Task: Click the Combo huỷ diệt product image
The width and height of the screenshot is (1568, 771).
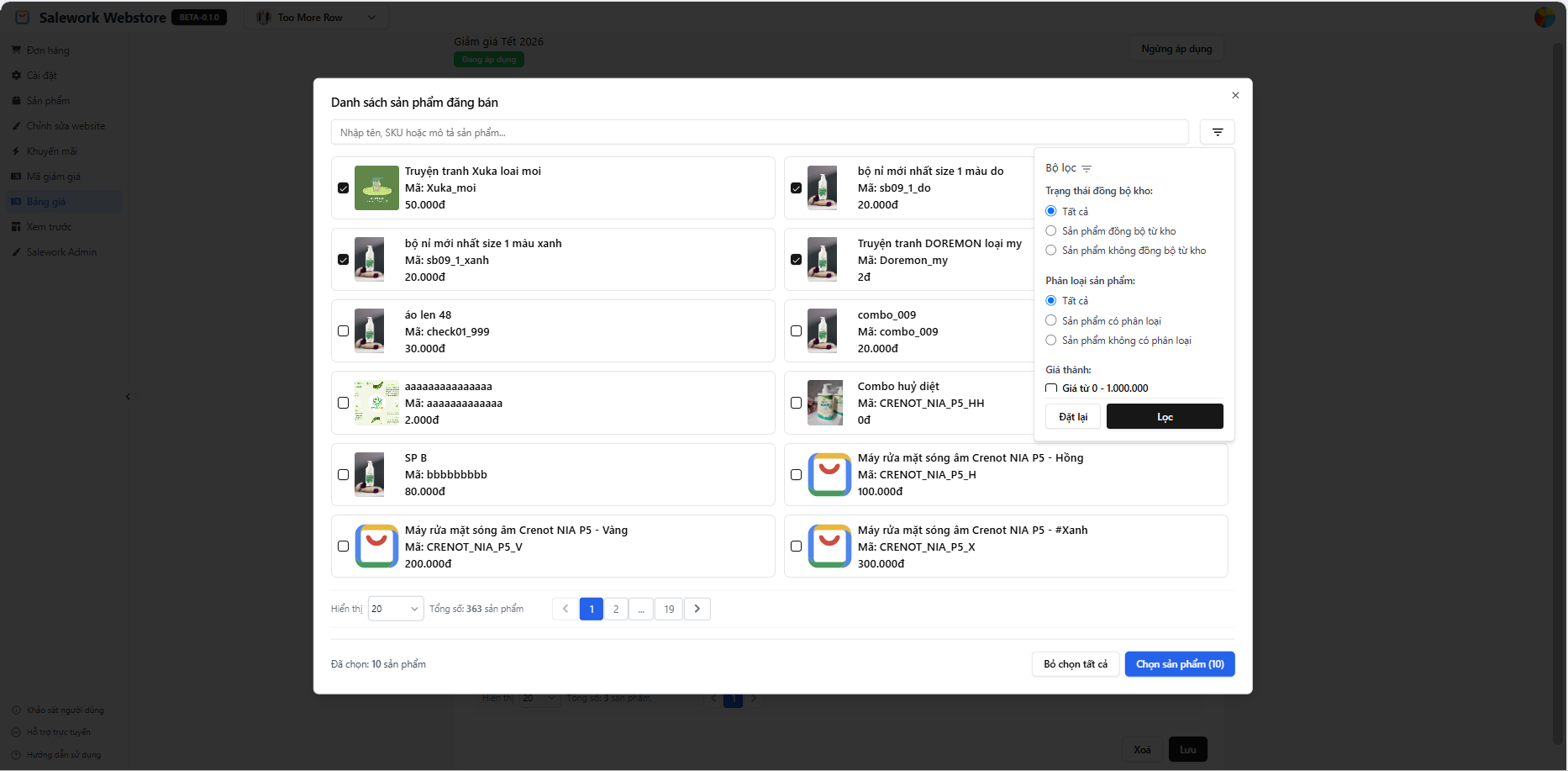Action: 824,403
